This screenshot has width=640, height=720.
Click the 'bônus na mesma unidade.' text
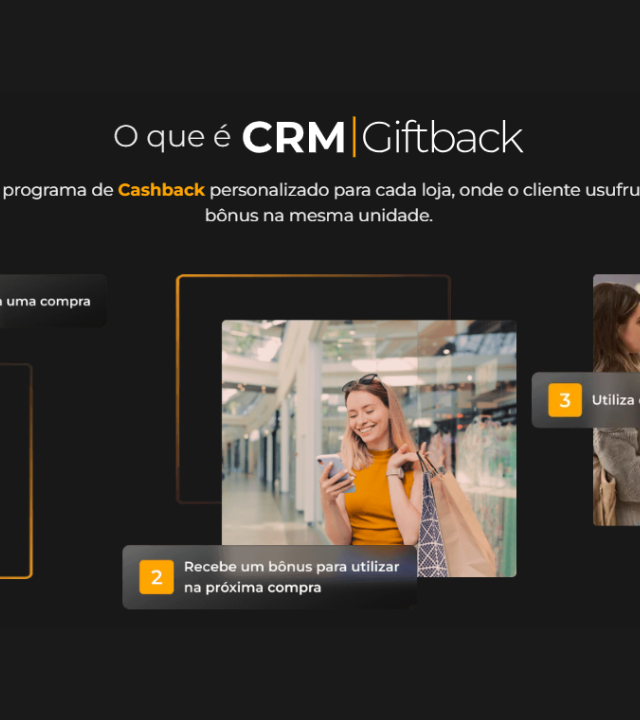click(x=319, y=215)
